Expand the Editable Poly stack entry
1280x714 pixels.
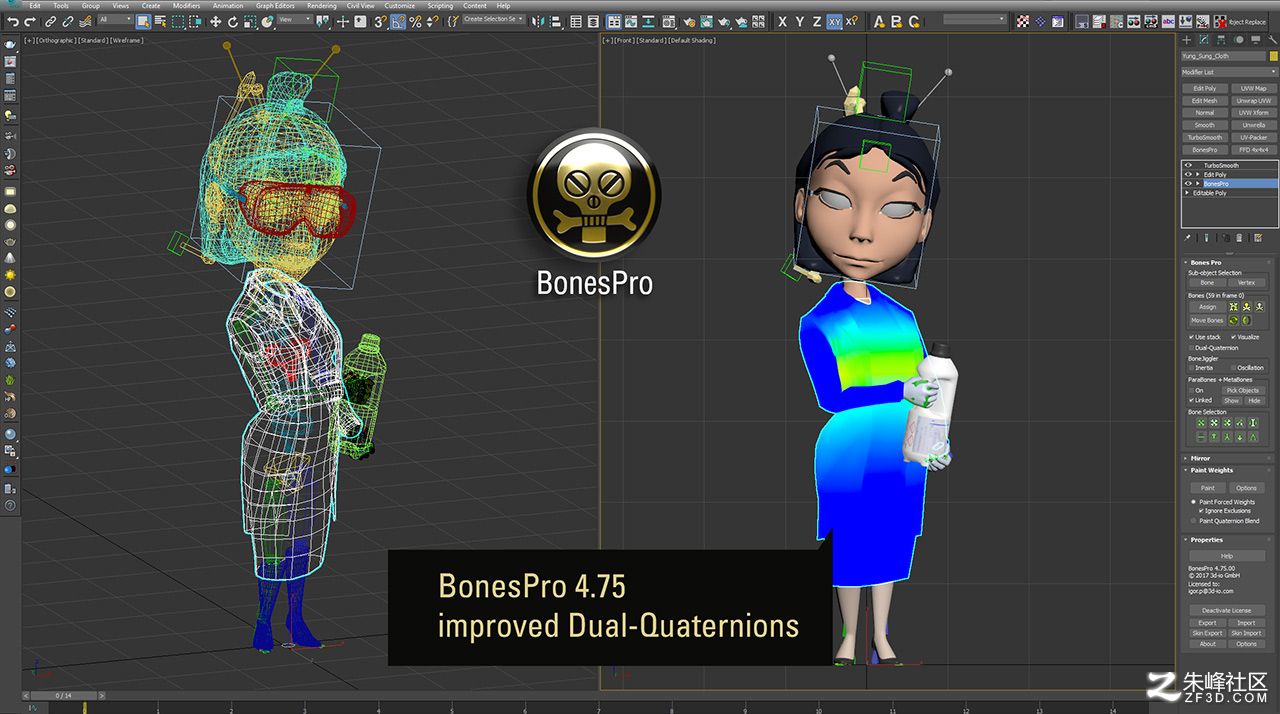coord(1187,193)
